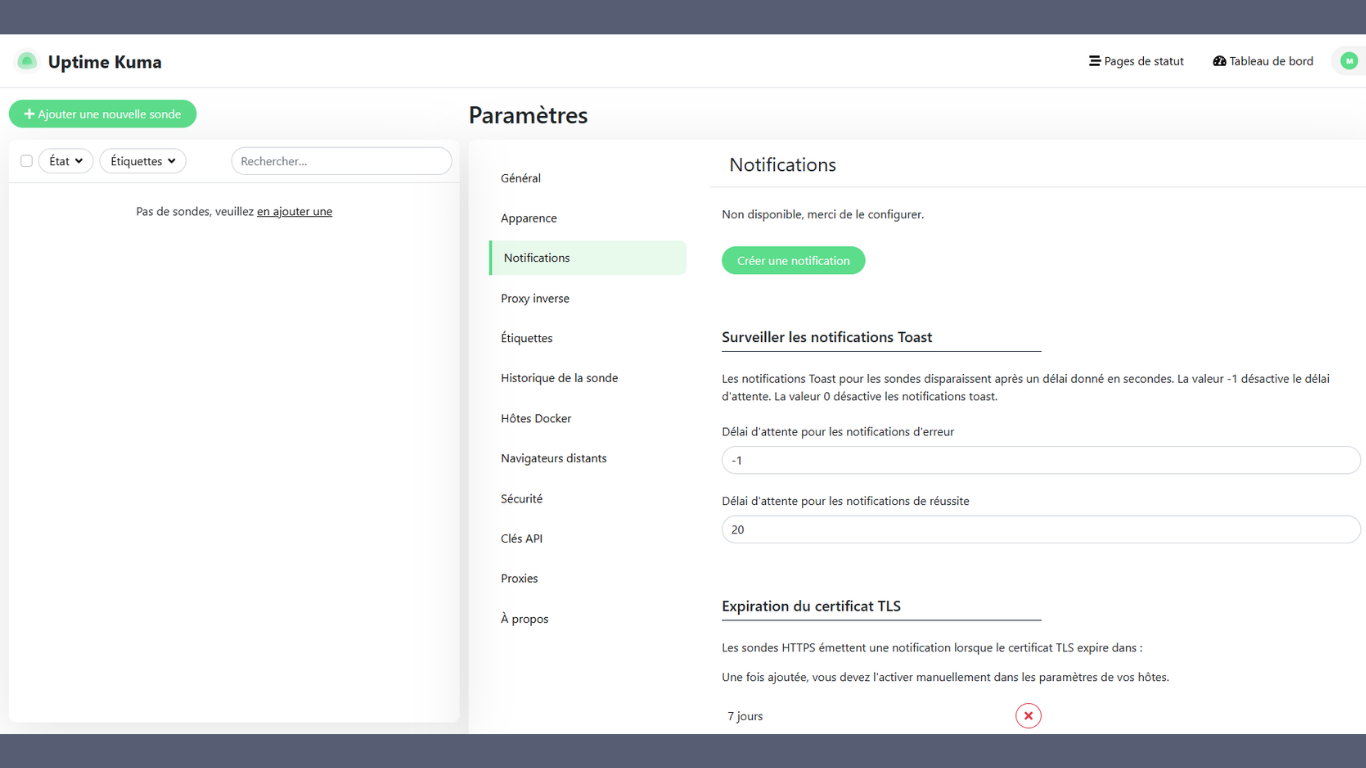Screen dimensions: 1366x768
Task: Expand the Étiquettes filter dropdown
Action: click(x=142, y=160)
